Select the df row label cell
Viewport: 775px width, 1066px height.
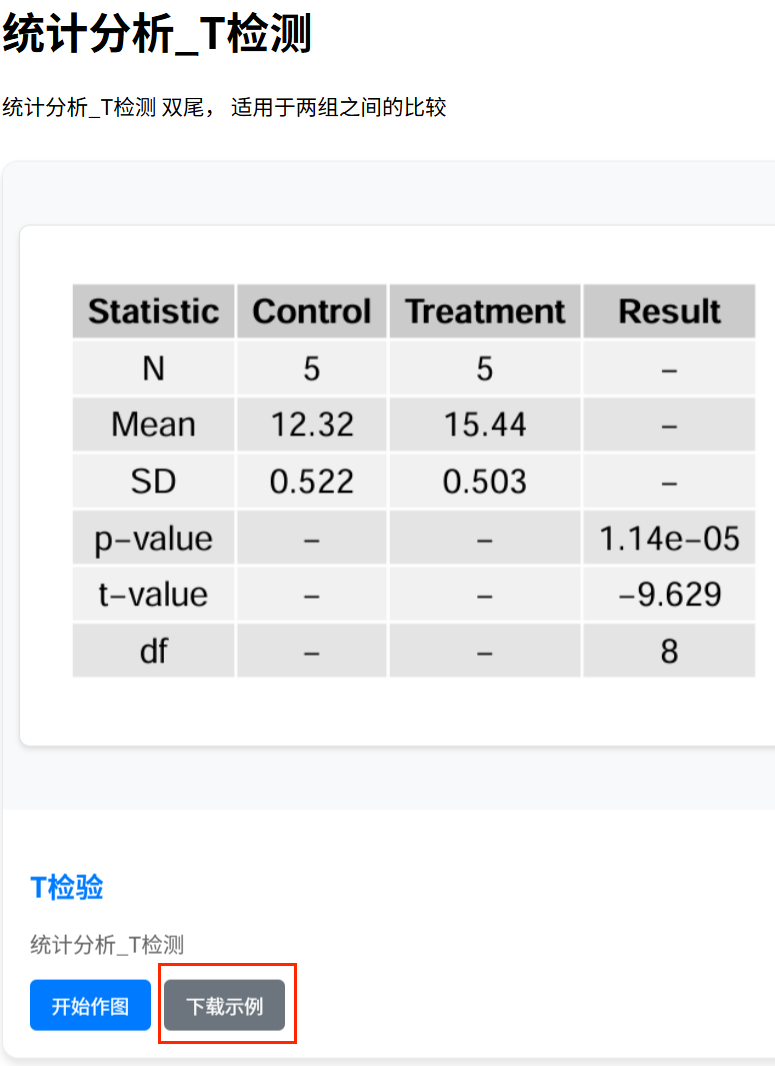(x=154, y=651)
